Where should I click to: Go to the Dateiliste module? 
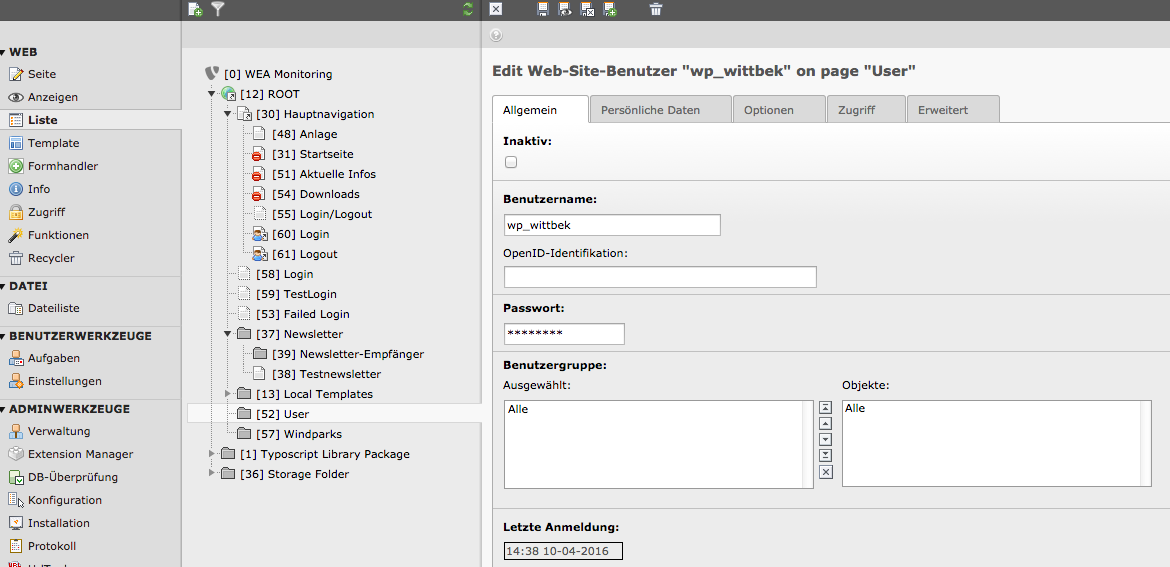click(x=54, y=309)
